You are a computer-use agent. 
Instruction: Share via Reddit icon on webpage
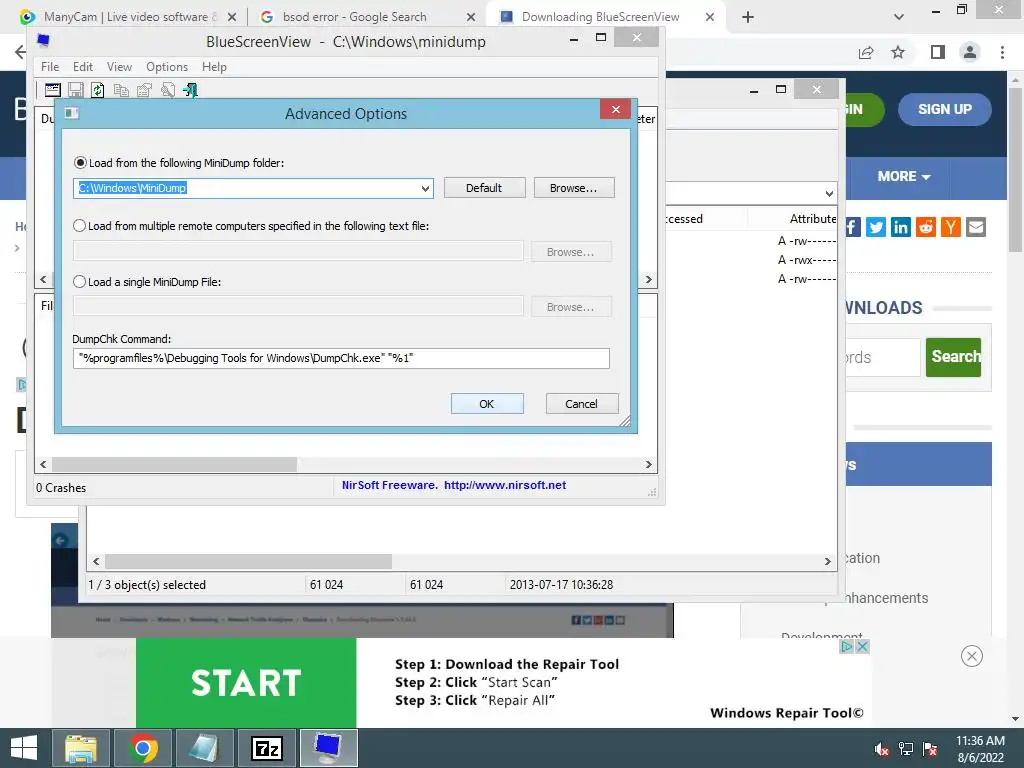click(x=925, y=227)
